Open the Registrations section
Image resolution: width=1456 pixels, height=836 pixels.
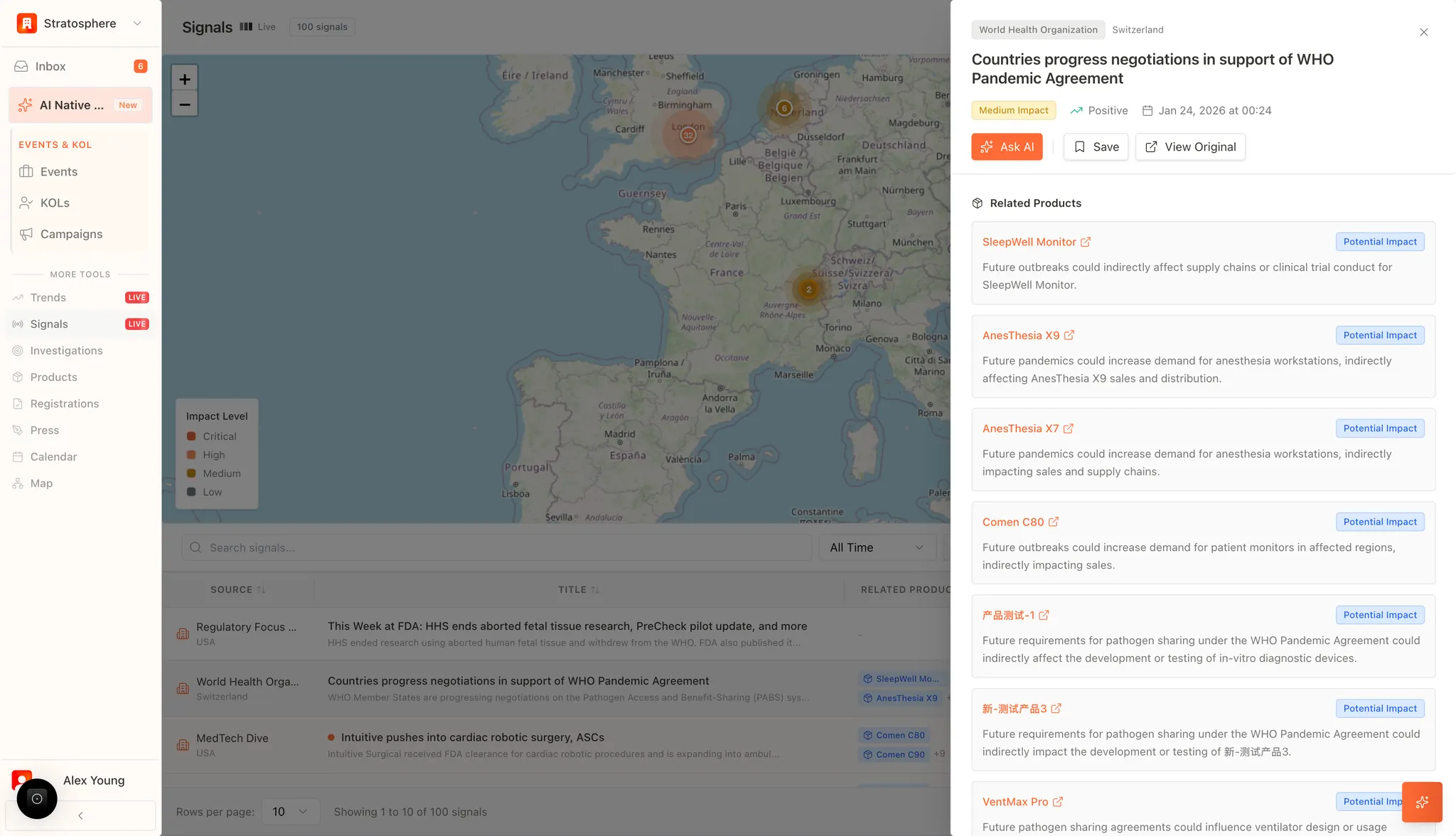click(65, 403)
